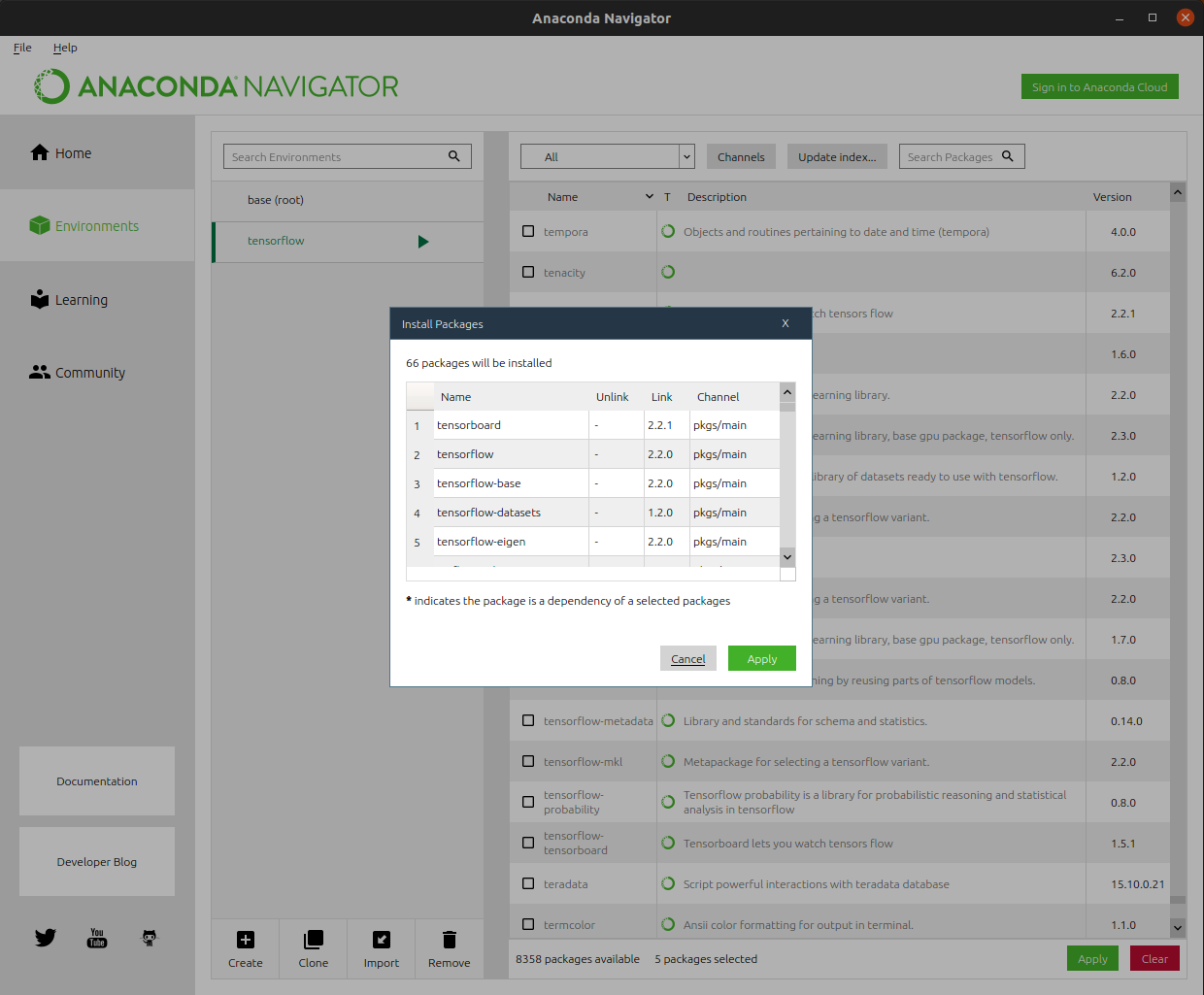Toggle the termcolor package checkbox
Image resolution: width=1204 pixels, height=995 pixels.
click(528, 924)
